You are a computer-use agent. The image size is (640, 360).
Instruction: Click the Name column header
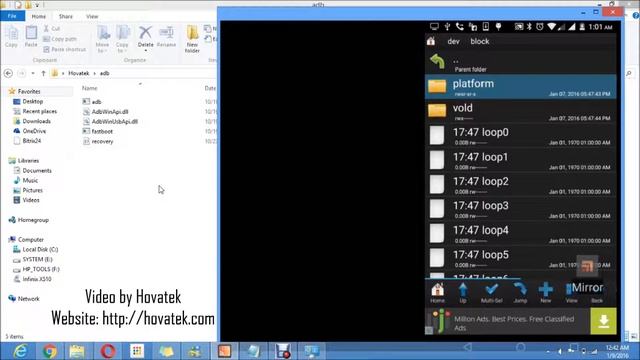pos(89,88)
